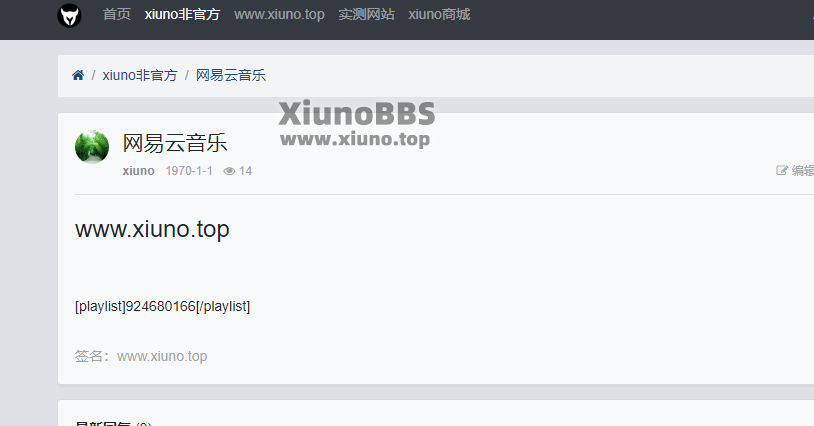Open the xiuno非官方 navigation item
814x426 pixels.
point(182,14)
